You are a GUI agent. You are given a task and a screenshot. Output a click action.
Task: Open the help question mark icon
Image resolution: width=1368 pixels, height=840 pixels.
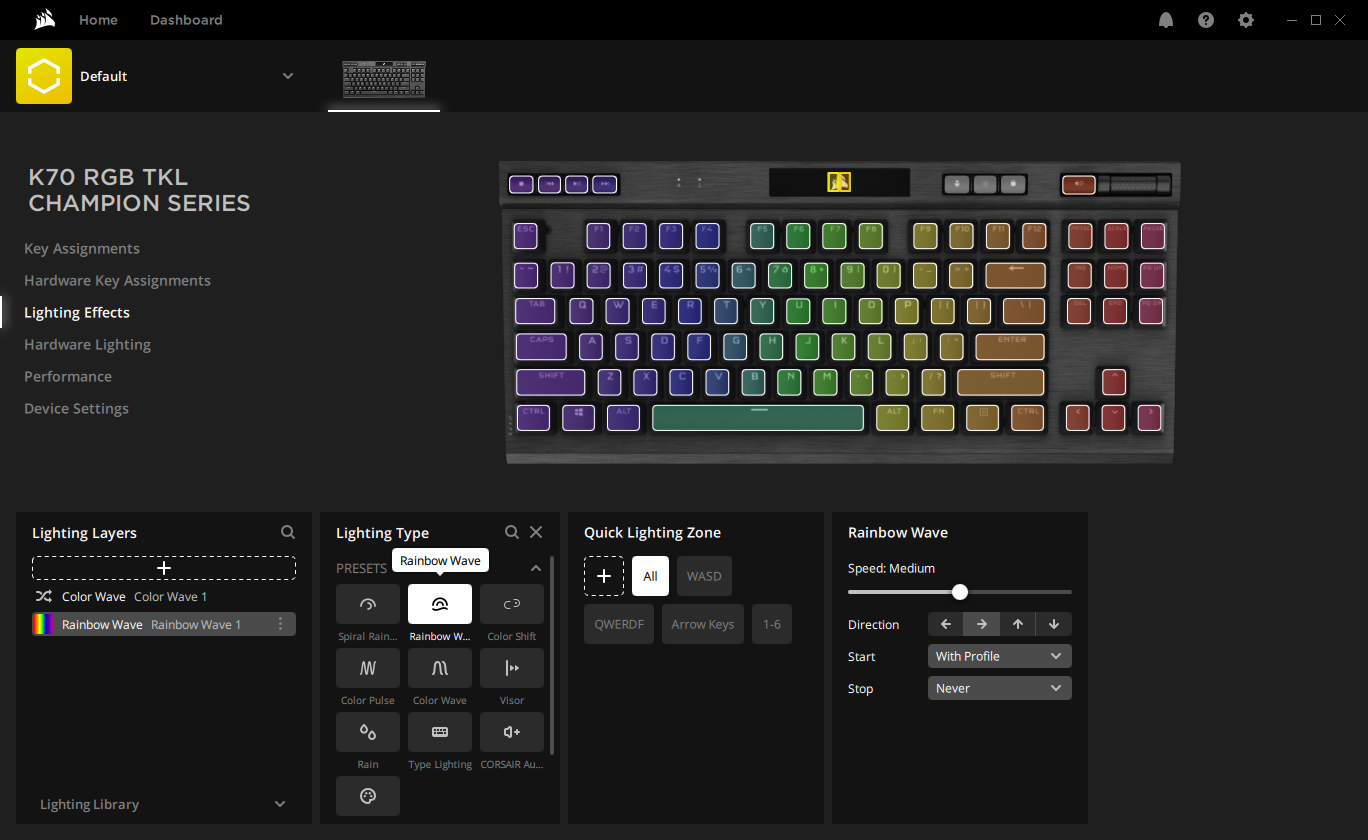click(x=1206, y=20)
